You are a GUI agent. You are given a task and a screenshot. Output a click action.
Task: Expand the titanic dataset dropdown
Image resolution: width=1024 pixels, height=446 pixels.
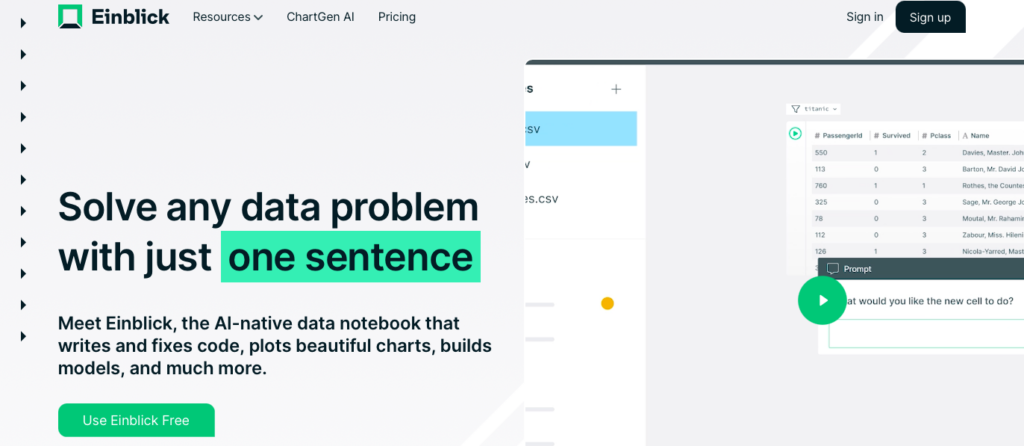click(x=835, y=109)
